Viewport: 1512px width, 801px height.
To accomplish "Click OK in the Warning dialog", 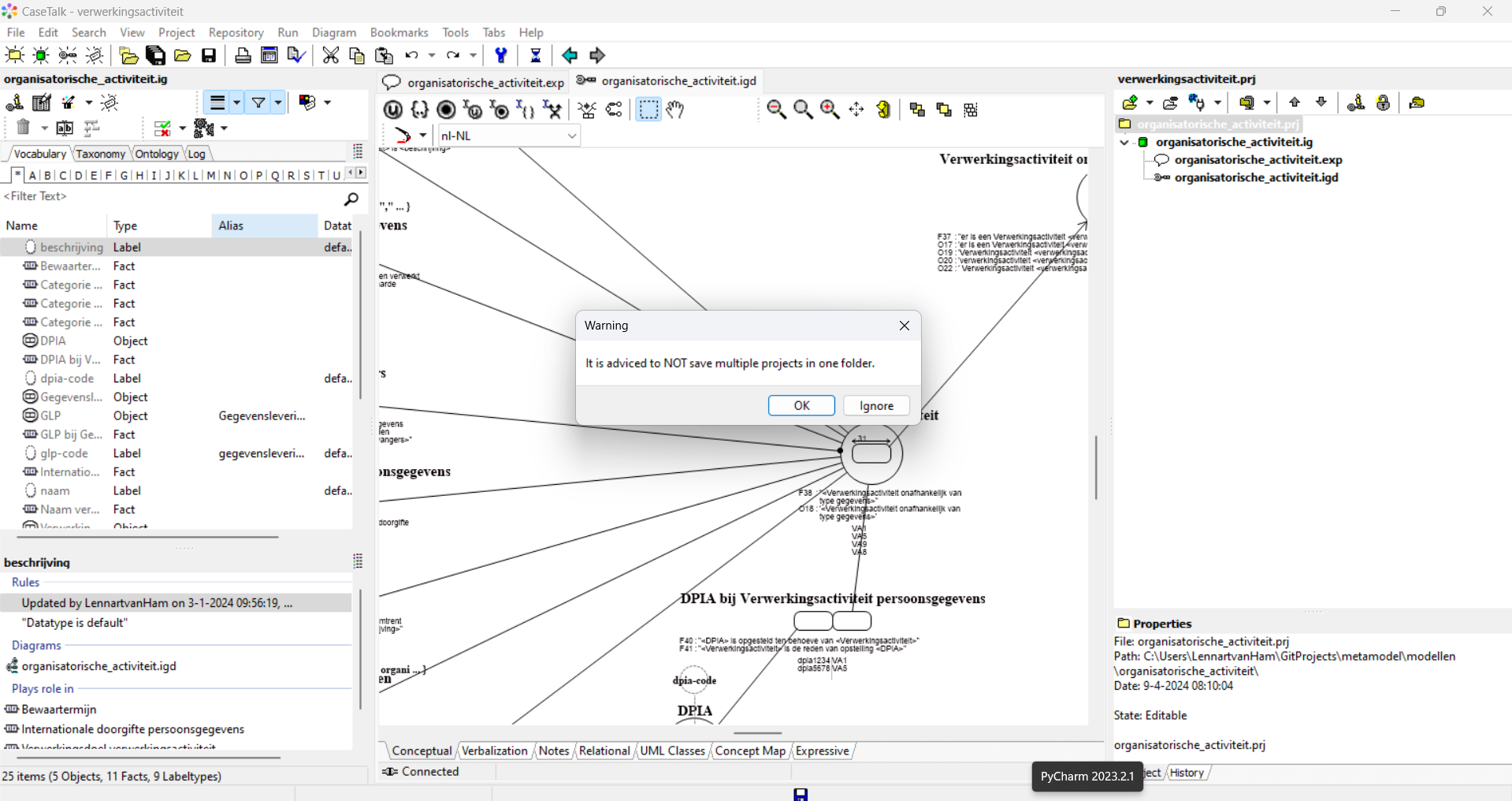I will 801,405.
